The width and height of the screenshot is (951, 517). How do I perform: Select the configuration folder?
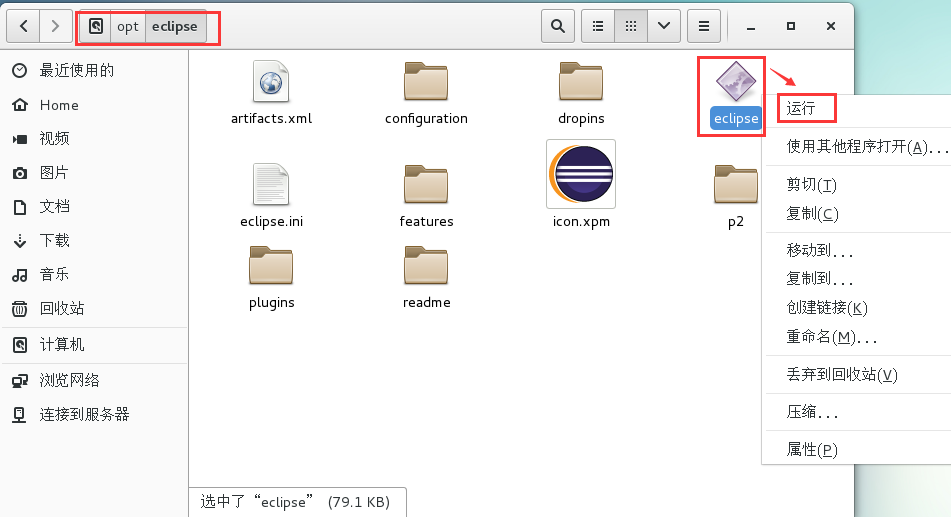tap(426, 81)
